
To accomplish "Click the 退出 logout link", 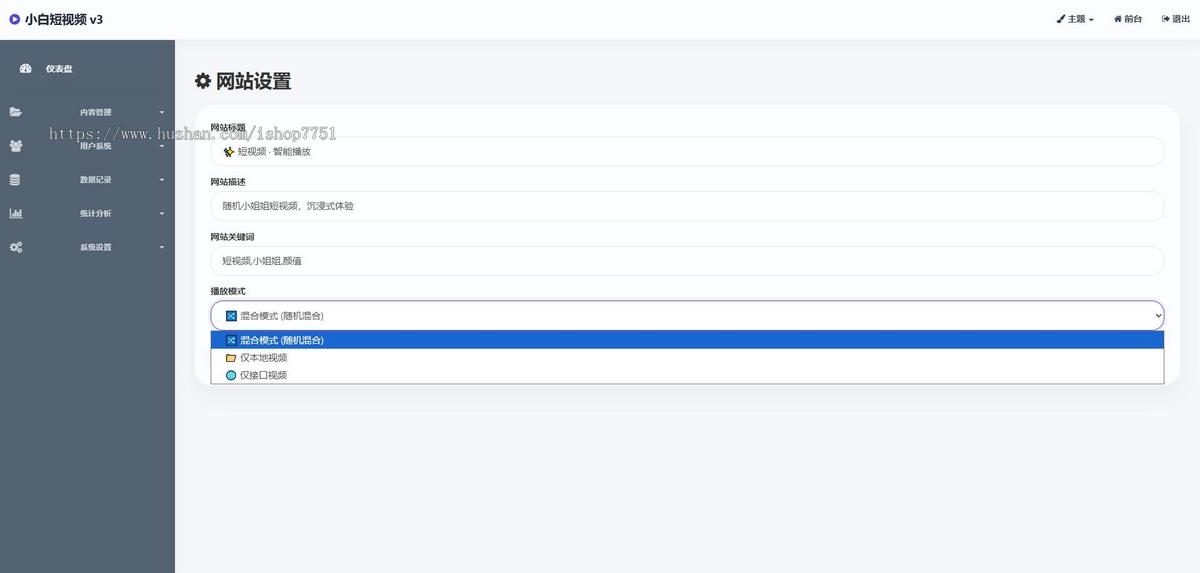I will [x=1176, y=19].
